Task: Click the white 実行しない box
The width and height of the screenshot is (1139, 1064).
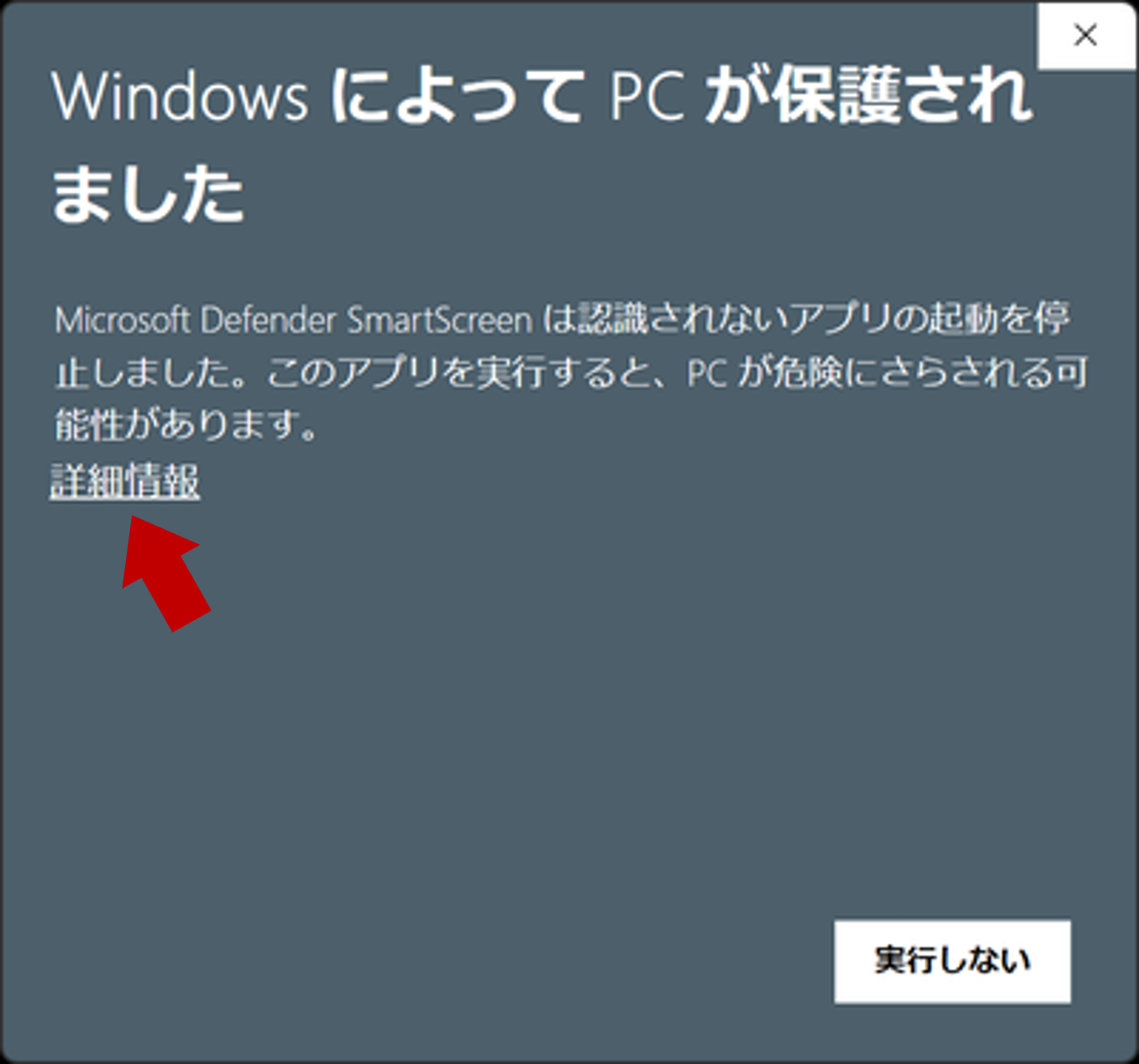Action: coord(953,961)
